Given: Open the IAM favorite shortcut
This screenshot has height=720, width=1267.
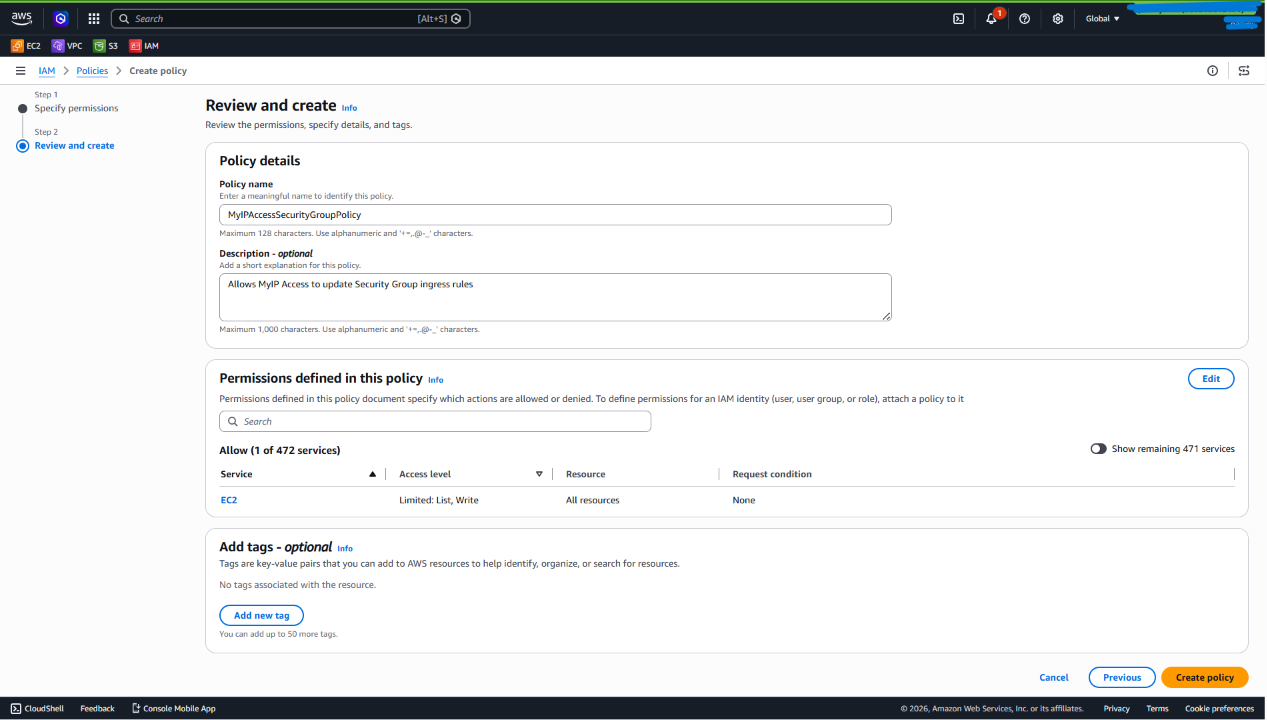Looking at the screenshot, I should [x=143, y=46].
